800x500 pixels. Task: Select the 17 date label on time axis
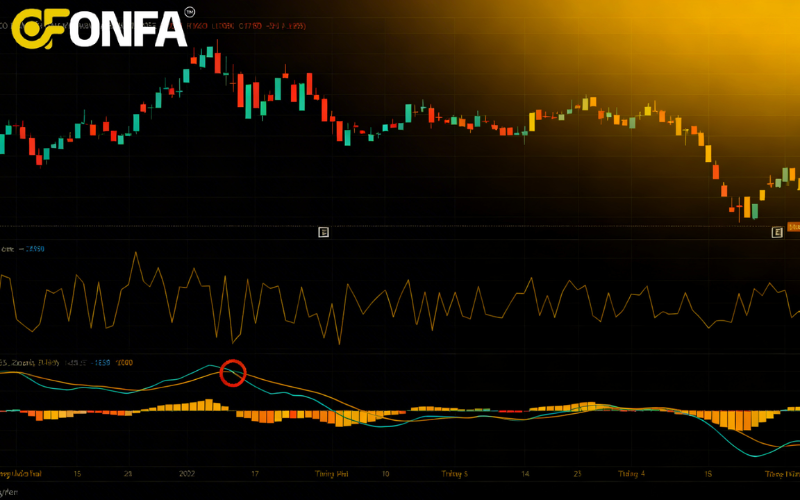(254, 473)
